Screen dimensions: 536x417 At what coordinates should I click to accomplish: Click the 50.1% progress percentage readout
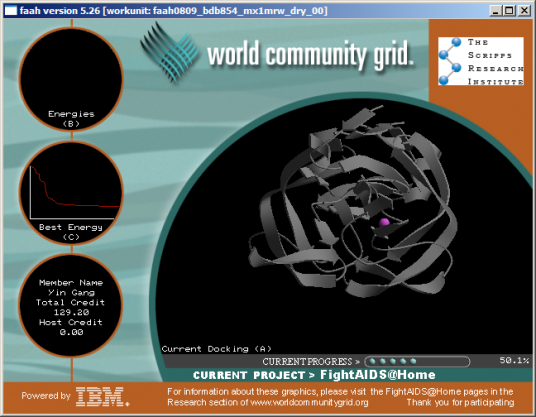514,360
